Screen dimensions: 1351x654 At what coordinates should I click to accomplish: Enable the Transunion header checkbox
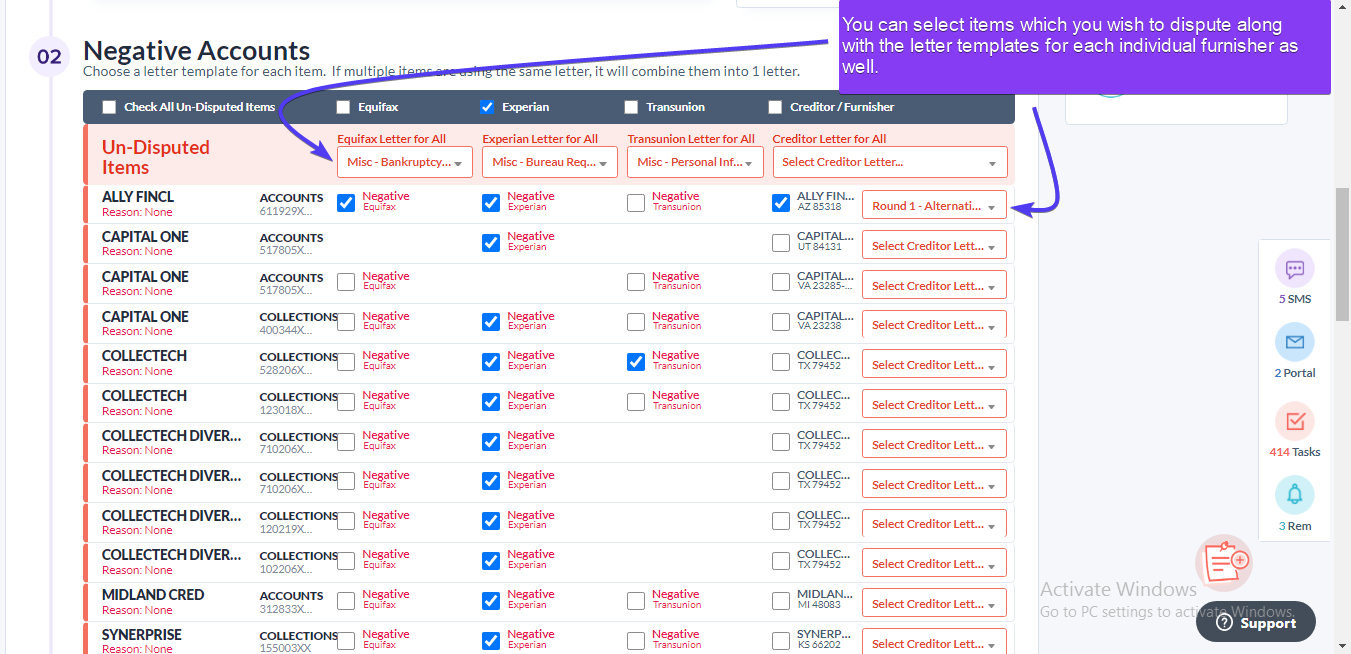point(631,107)
